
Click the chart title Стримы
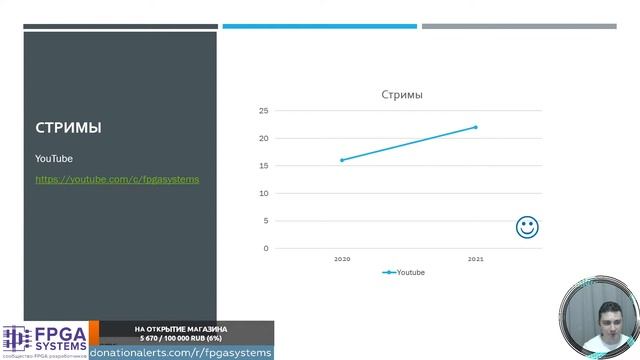[402, 95]
